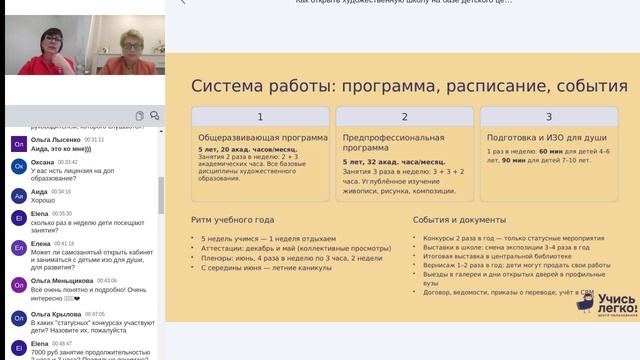Click bullet 'Выезды в галереи и дни открытых дверей'
The height and width of the screenshot is (360, 640).
click(514, 279)
